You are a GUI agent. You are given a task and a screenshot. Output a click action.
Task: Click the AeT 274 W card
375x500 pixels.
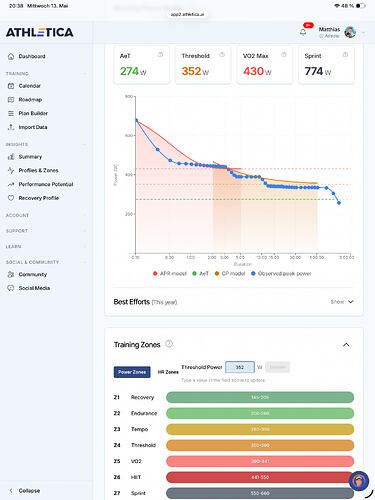[141, 65]
